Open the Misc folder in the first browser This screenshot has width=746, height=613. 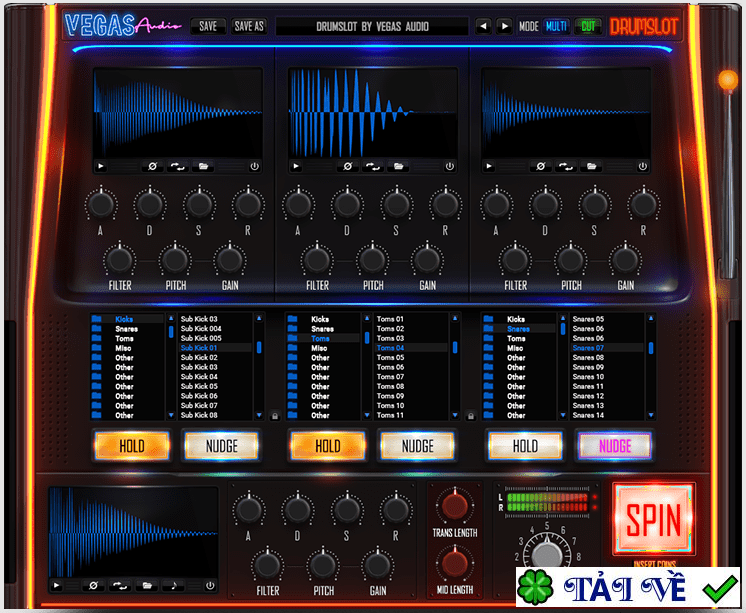(x=127, y=348)
